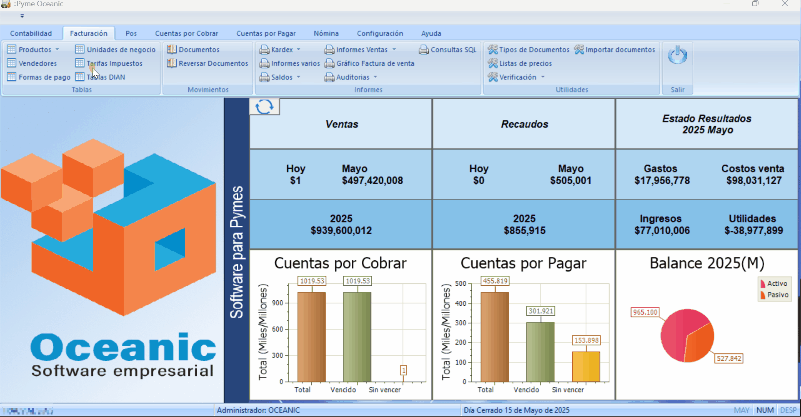Open Reversar Documentos
Screen dimensions: 801x417
point(212,63)
